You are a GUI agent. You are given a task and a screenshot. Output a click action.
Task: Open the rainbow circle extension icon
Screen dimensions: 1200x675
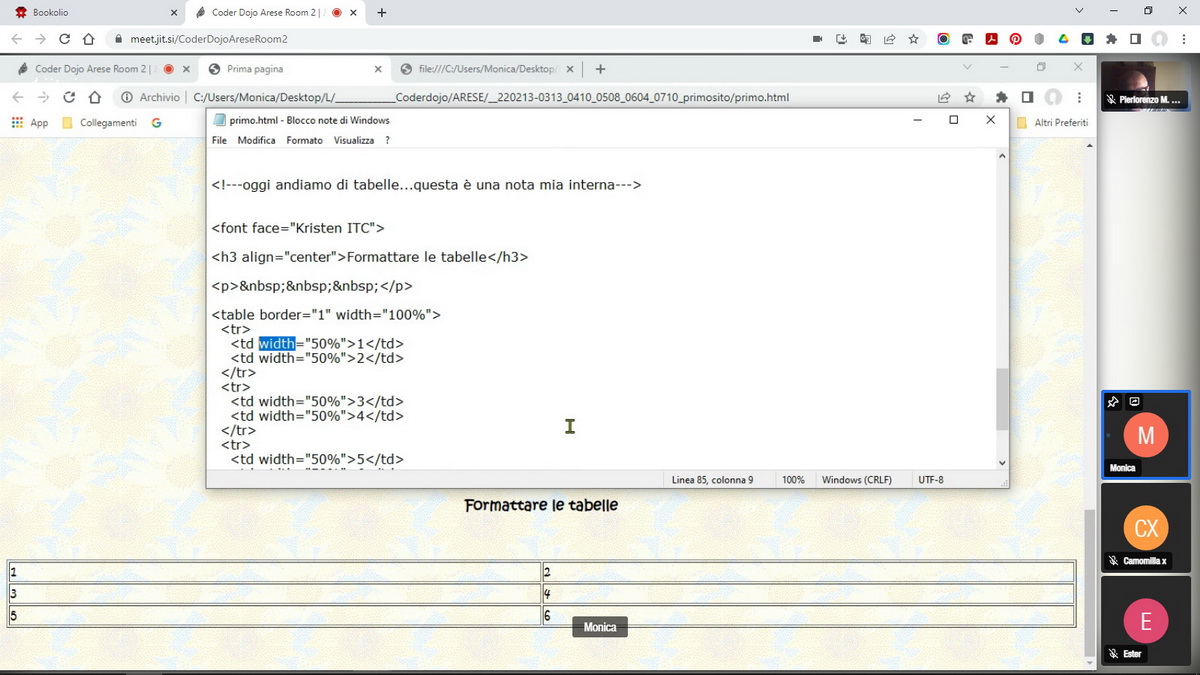click(943, 39)
